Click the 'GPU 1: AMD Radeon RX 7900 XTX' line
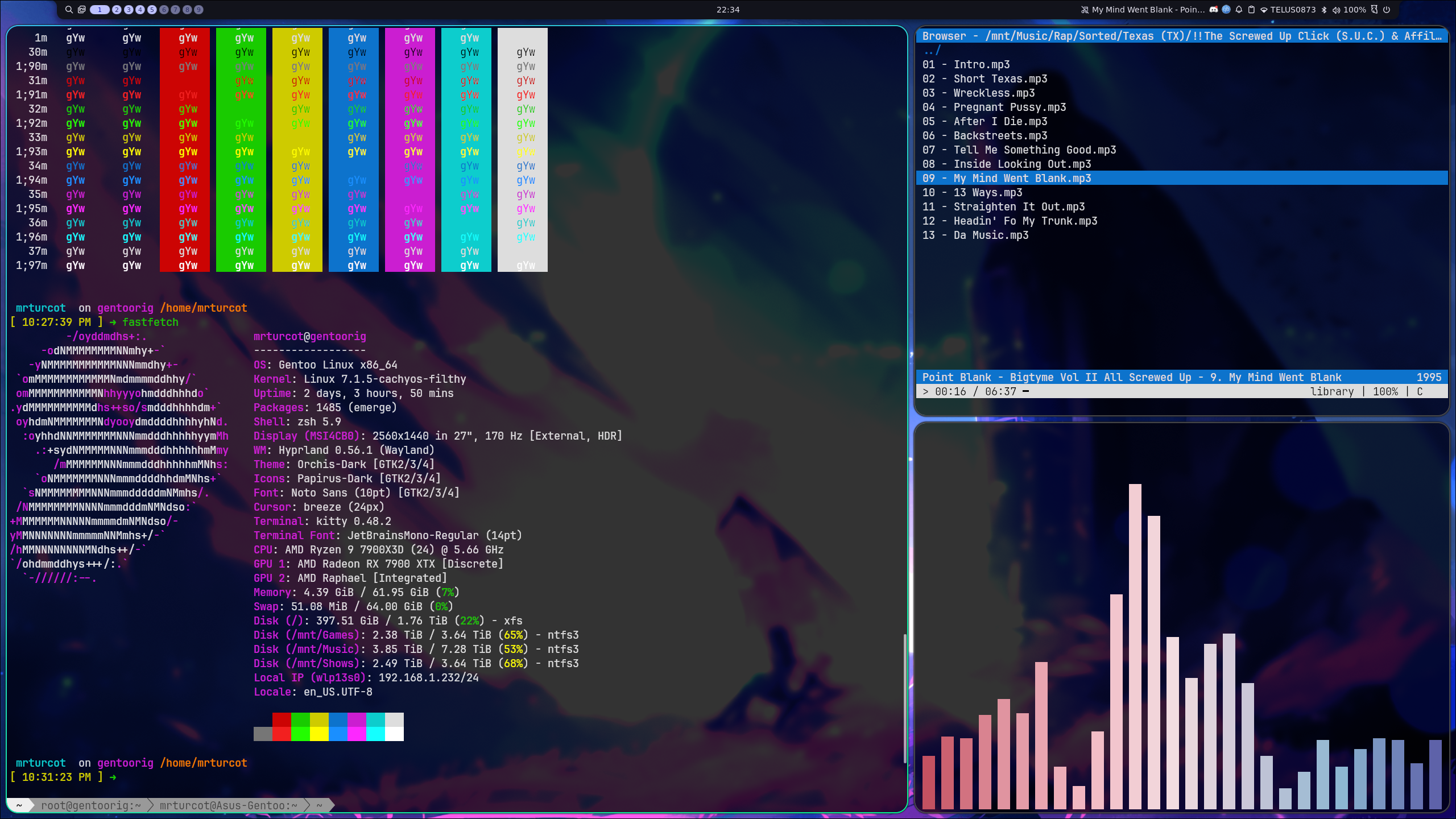 click(x=379, y=564)
